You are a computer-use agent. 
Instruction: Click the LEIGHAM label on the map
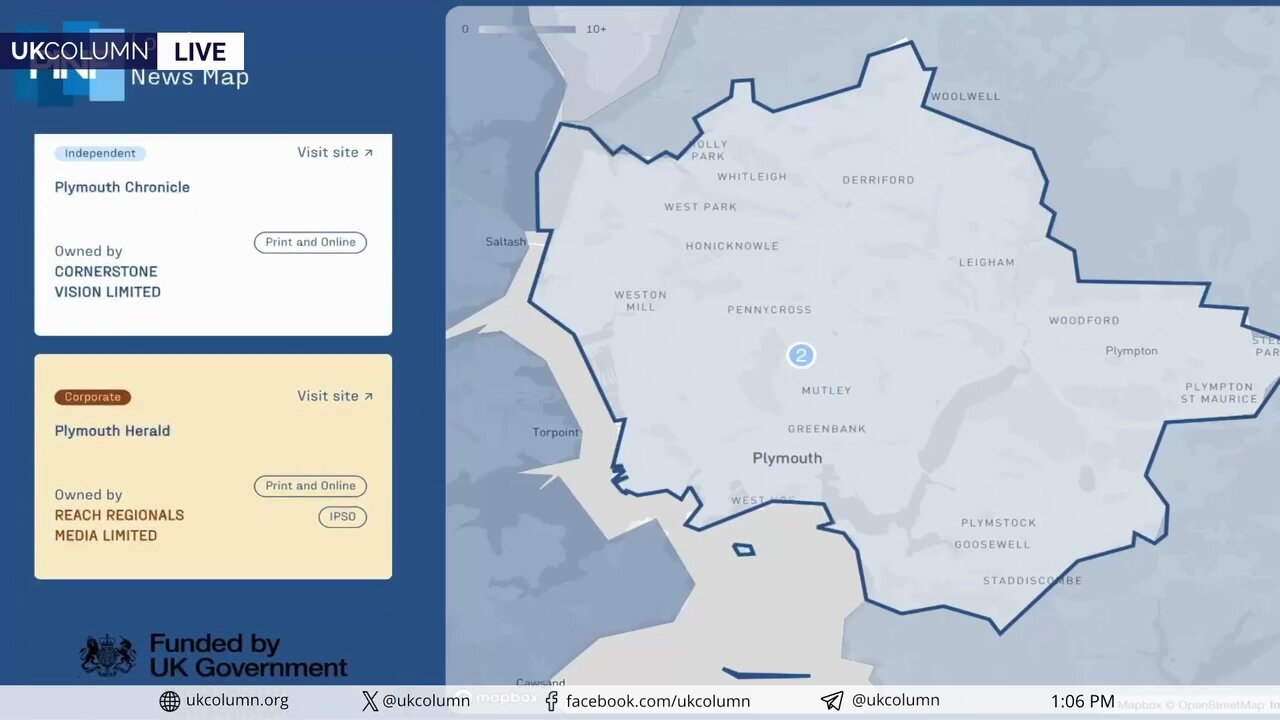[987, 263]
